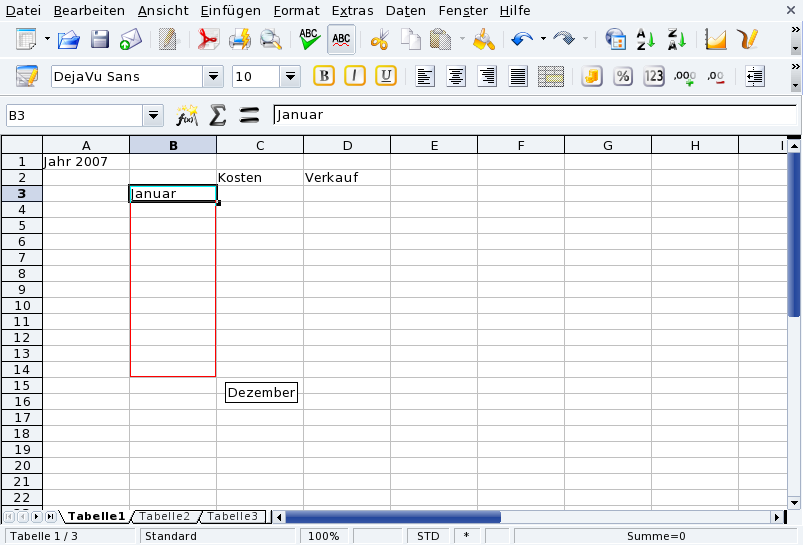Export directly as PDF
The height and width of the screenshot is (545, 803).
[207, 40]
